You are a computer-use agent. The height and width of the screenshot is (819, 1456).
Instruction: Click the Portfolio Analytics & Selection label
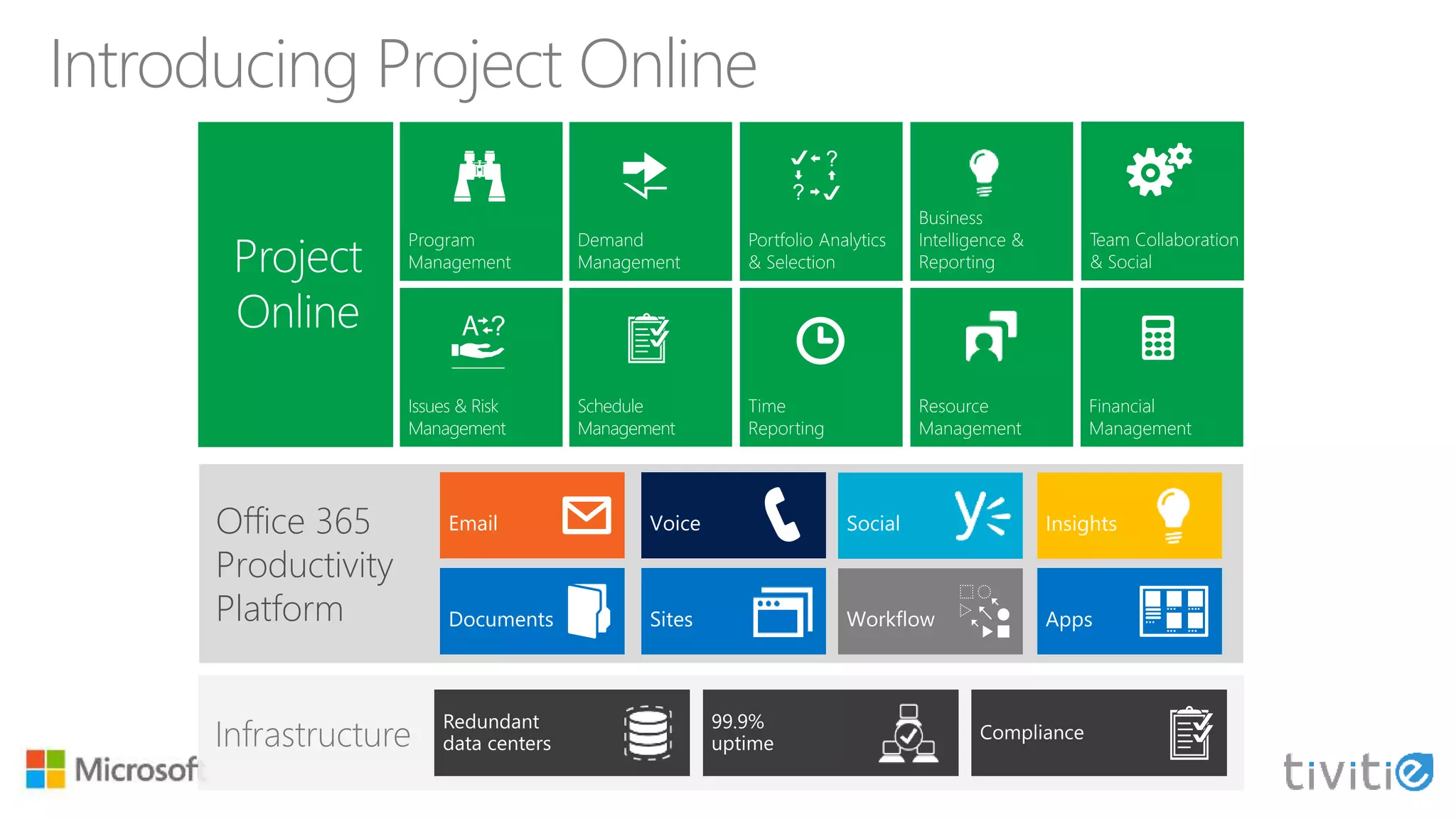(817, 251)
